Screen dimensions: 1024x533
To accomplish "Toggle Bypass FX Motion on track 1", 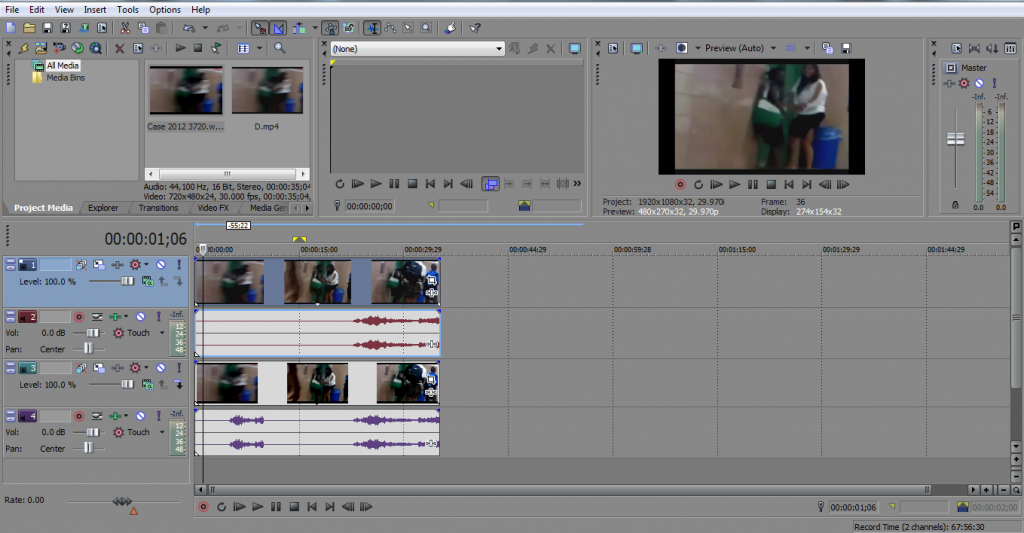I will 80,265.
